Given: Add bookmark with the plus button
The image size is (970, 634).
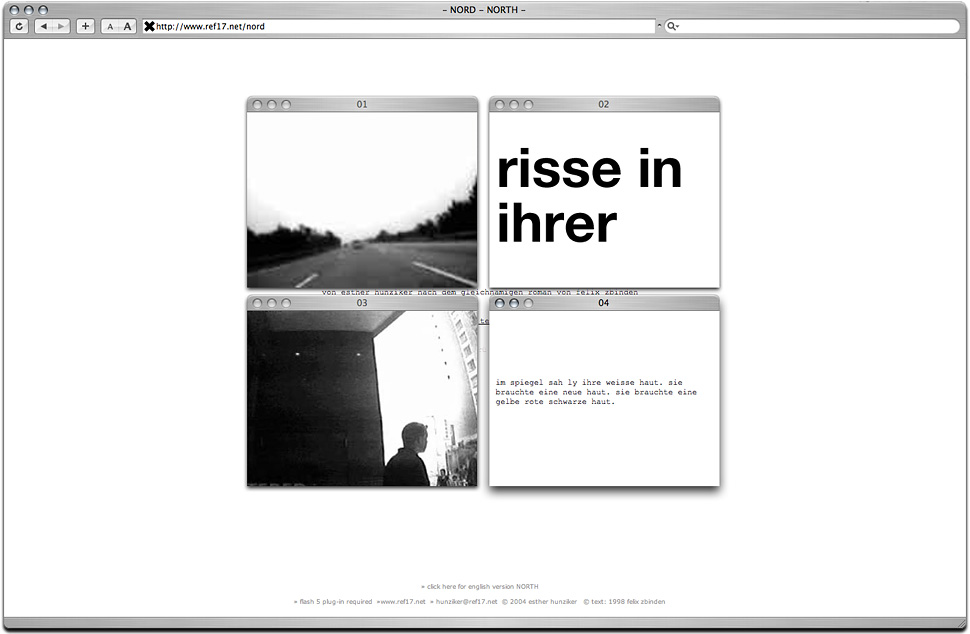Looking at the screenshot, I should pyautogui.click(x=85, y=26).
